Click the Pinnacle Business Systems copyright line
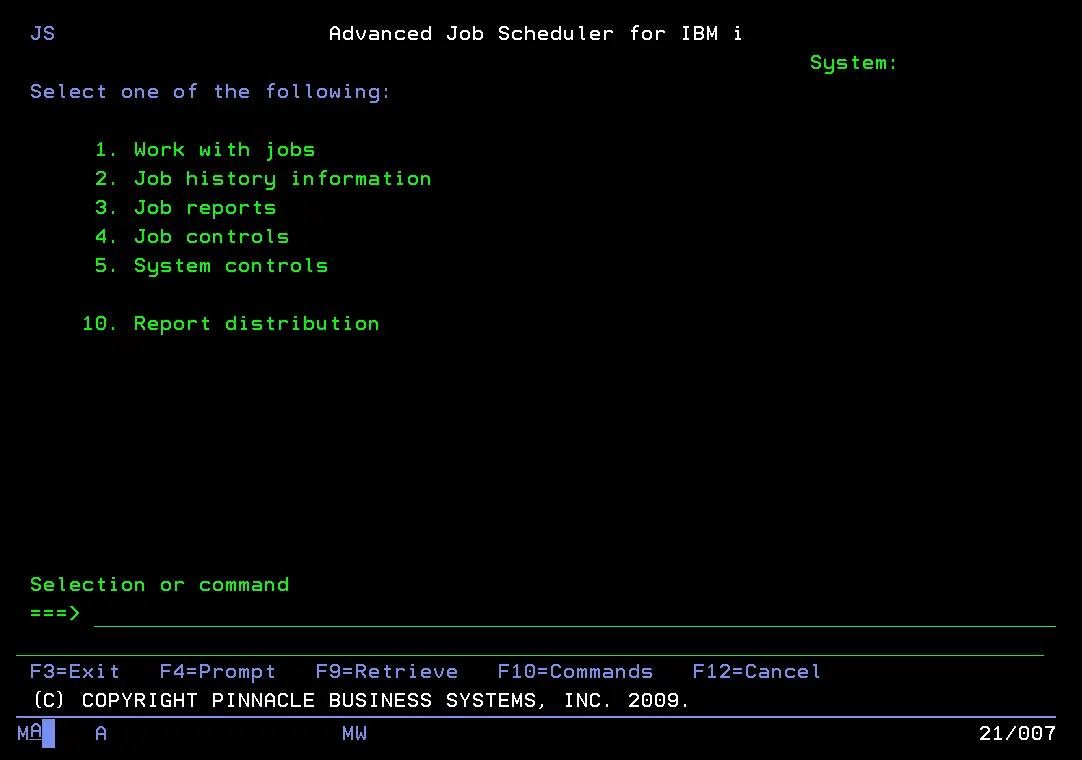Viewport: 1082px width, 760px height. [361, 701]
